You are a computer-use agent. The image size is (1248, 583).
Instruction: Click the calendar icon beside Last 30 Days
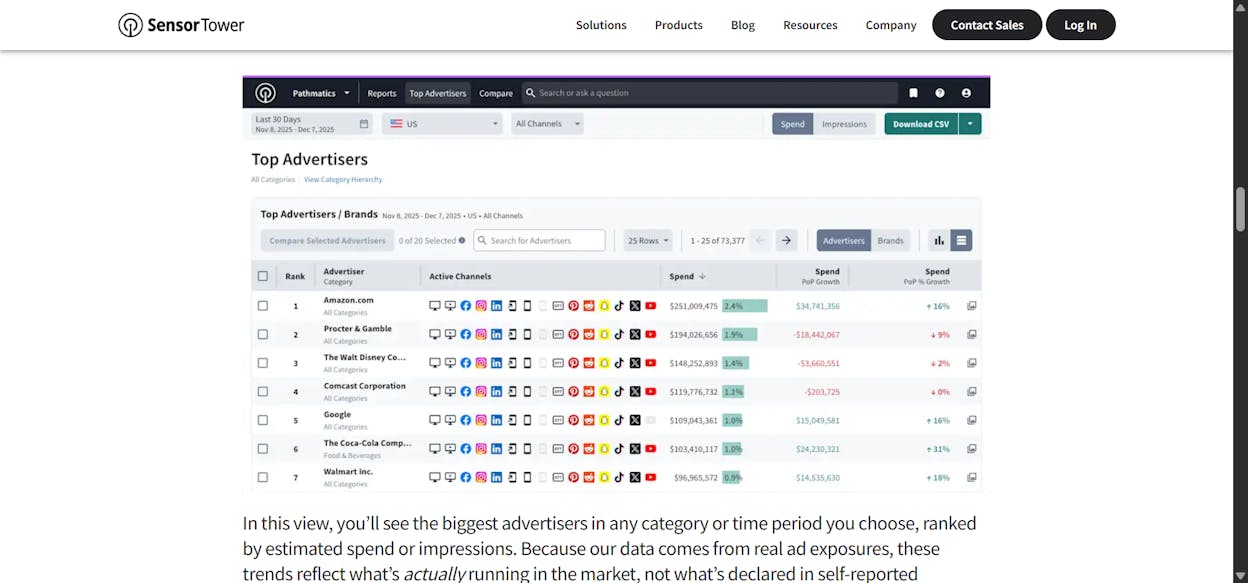click(364, 124)
